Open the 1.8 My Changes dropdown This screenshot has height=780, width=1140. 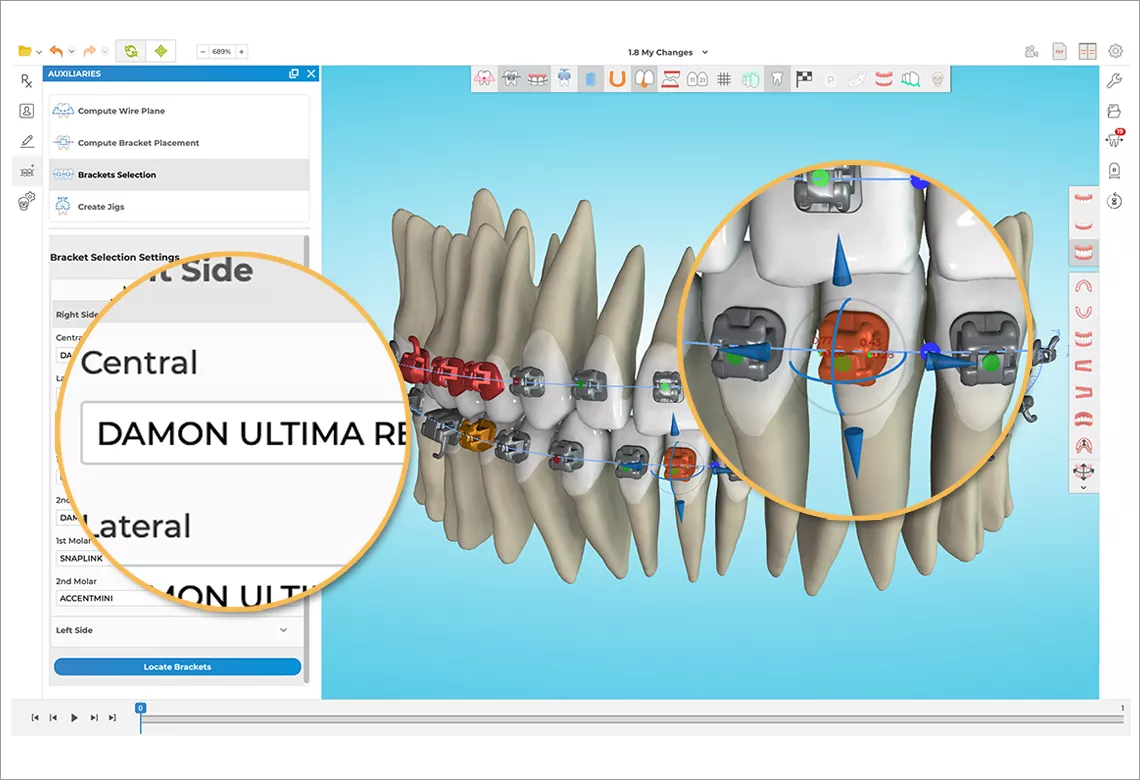click(668, 52)
